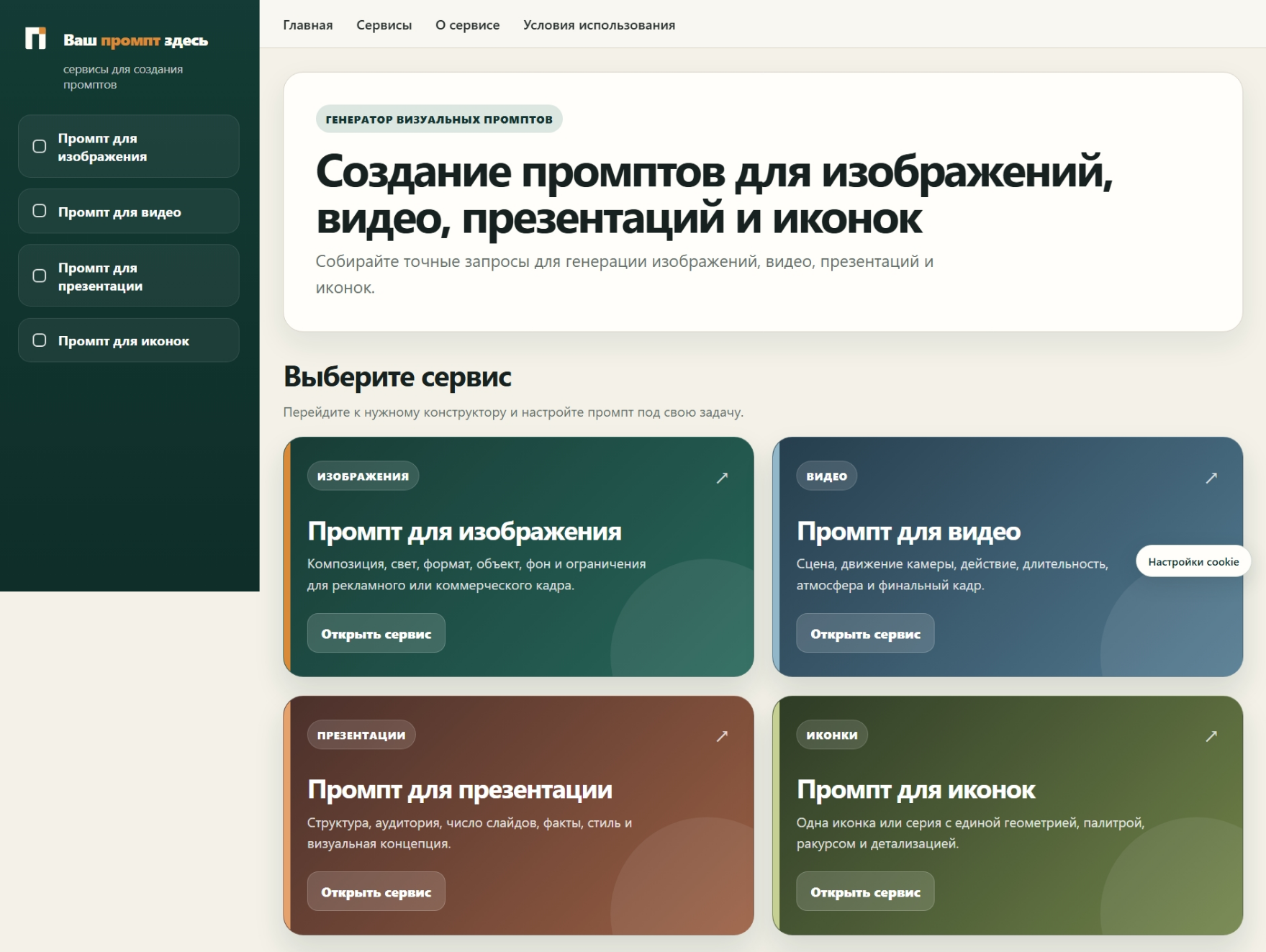Click the Ваш промпт здесь brand title
This screenshot has width=1266, height=952.
135,40
